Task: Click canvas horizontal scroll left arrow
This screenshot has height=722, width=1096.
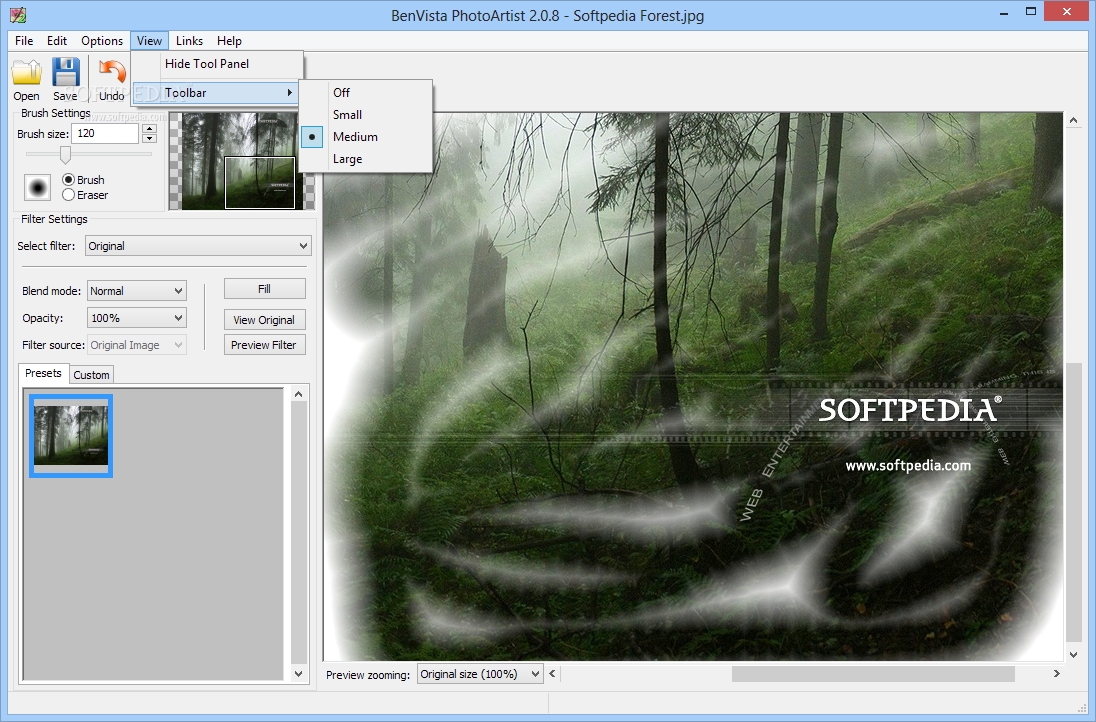Action: (552, 674)
